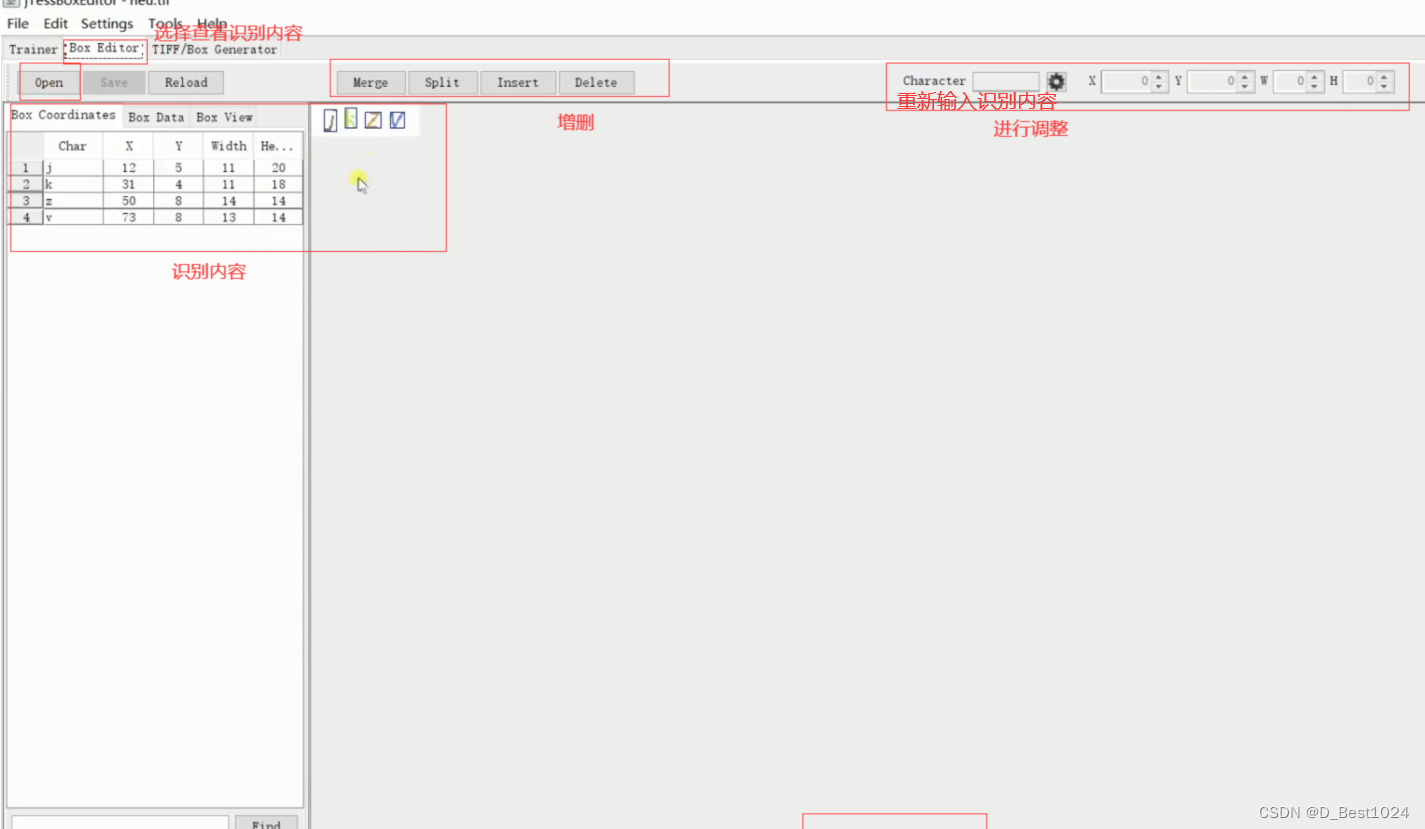Click inside the Character input field

1005,81
